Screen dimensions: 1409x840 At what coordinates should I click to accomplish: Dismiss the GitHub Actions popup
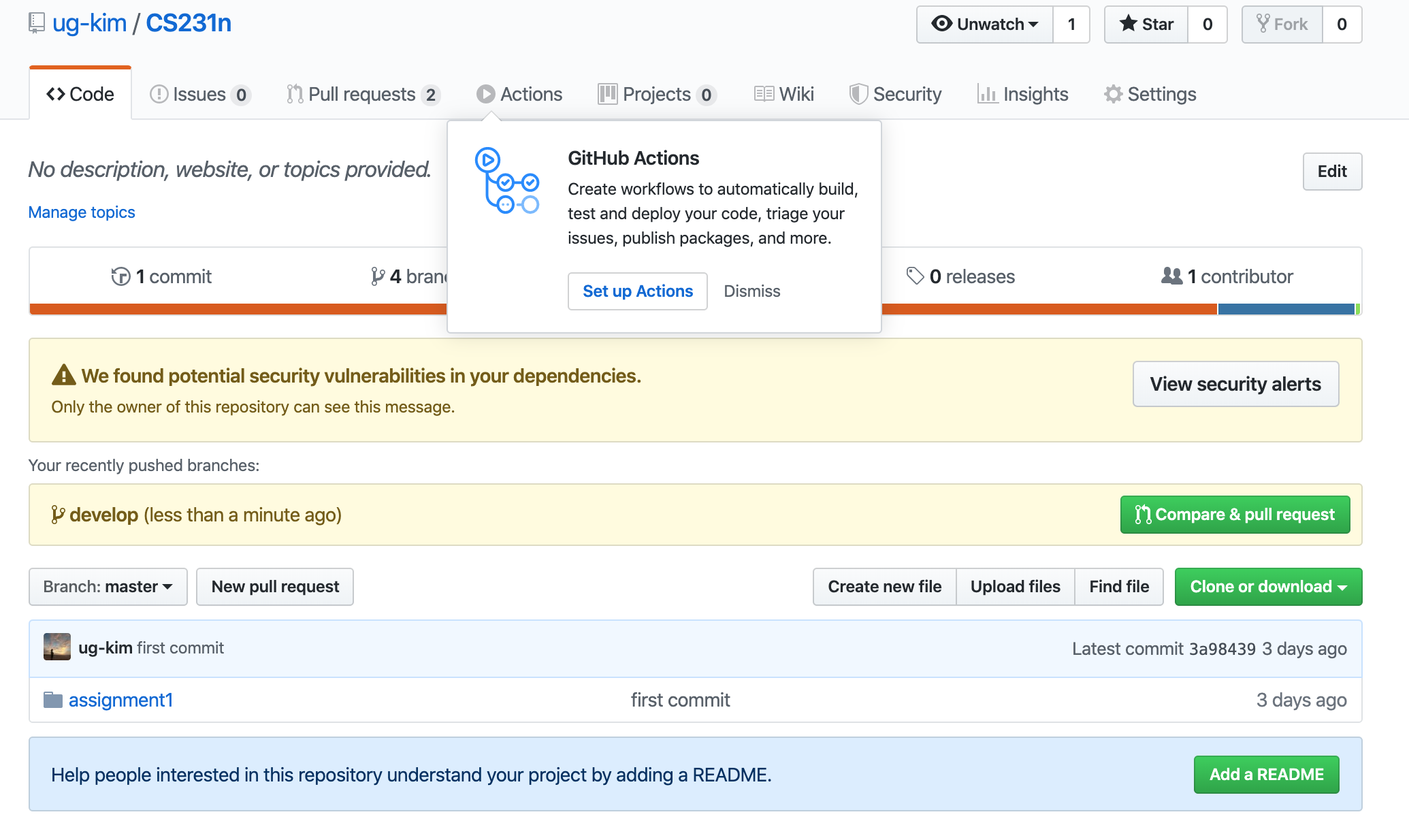pyautogui.click(x=751, y=291)
